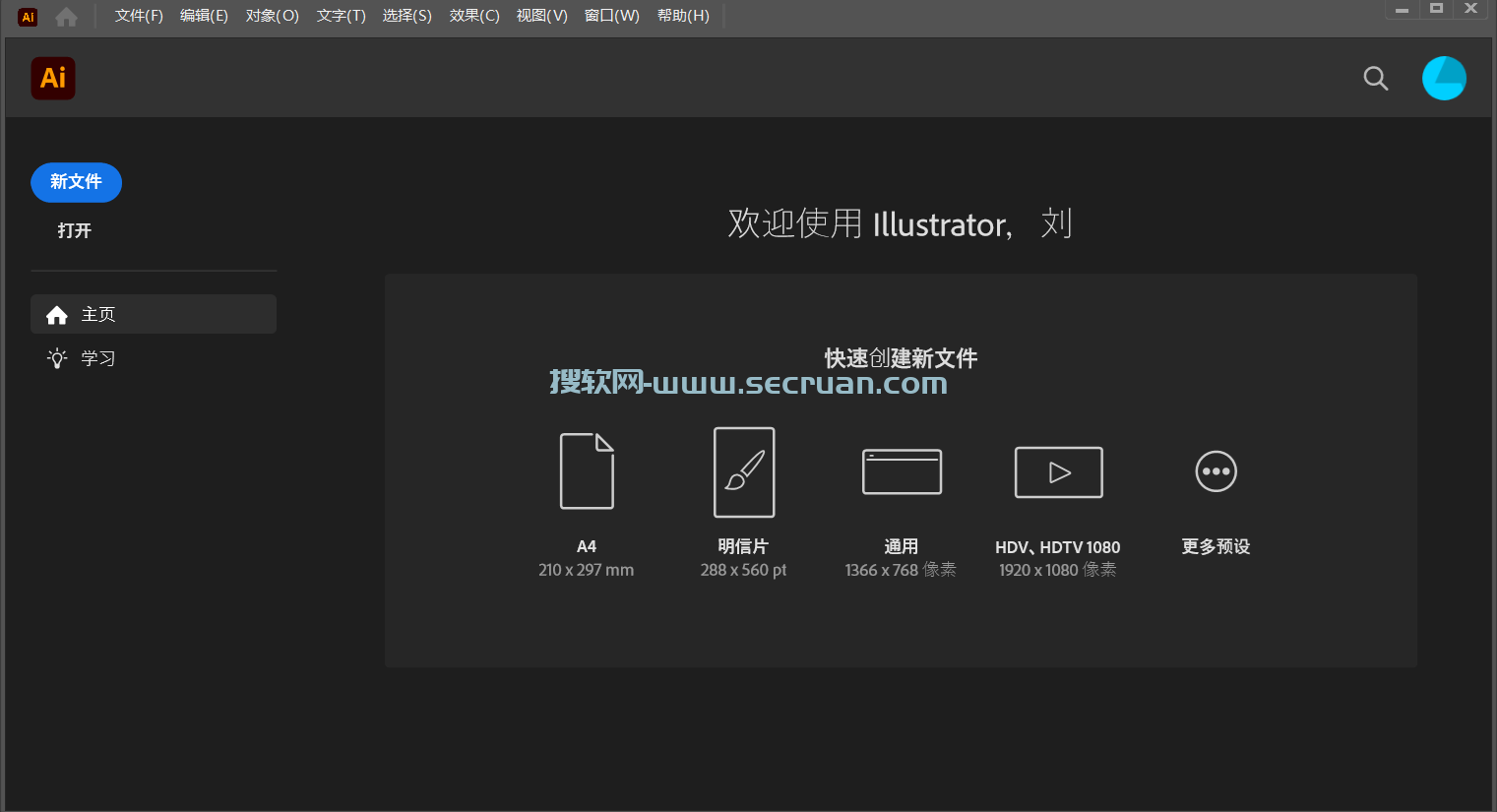Viewport: 1497px width, 812px height.
Task: Click the 新文件 button
Action: click(76, 182)
